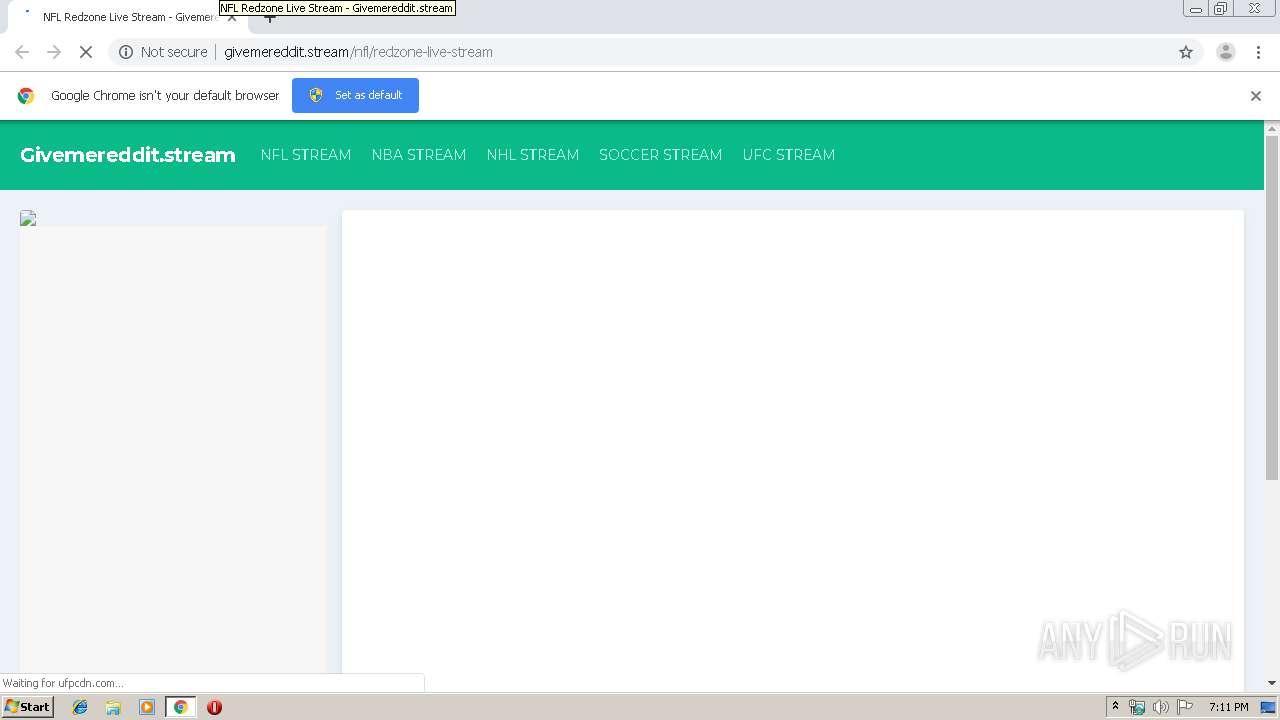Launch Internet Explorer from the taskbar
Screen dimensions: 1280x720
pos(81,707)
